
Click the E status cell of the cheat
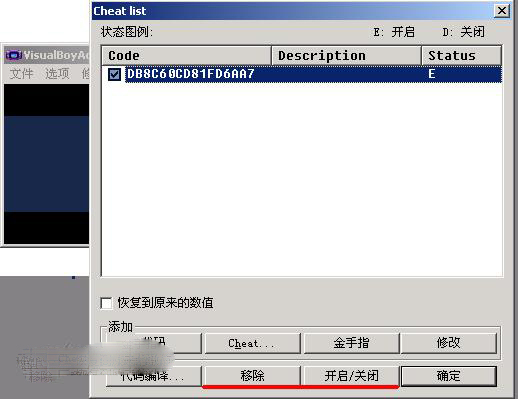(x=432, y=74)
